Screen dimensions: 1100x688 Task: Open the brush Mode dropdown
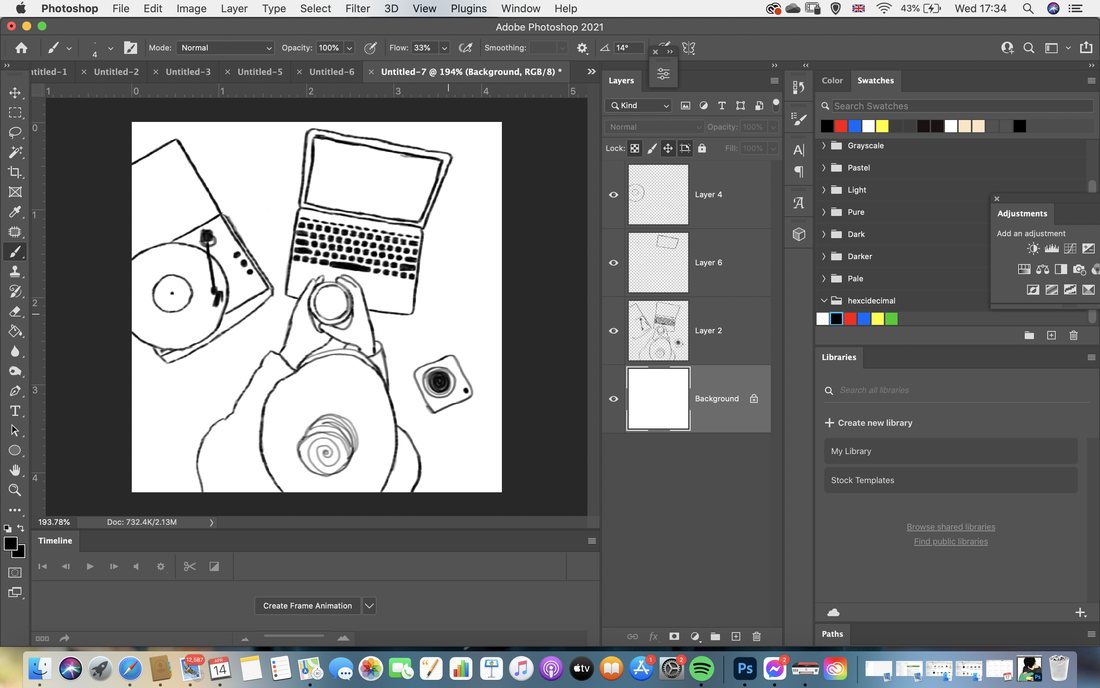(225, 48)
